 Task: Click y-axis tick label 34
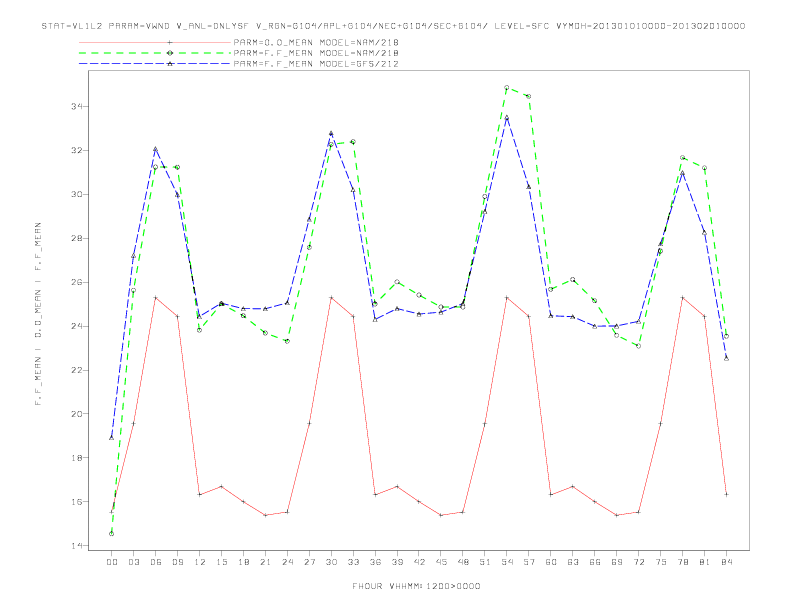76,107
